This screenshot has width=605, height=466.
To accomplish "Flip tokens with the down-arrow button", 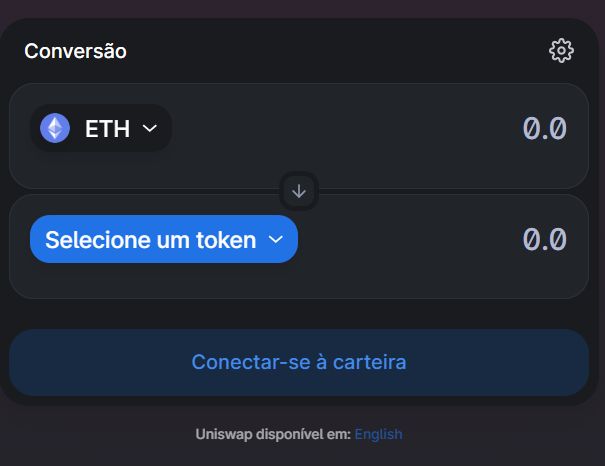I will coord(299,191).
